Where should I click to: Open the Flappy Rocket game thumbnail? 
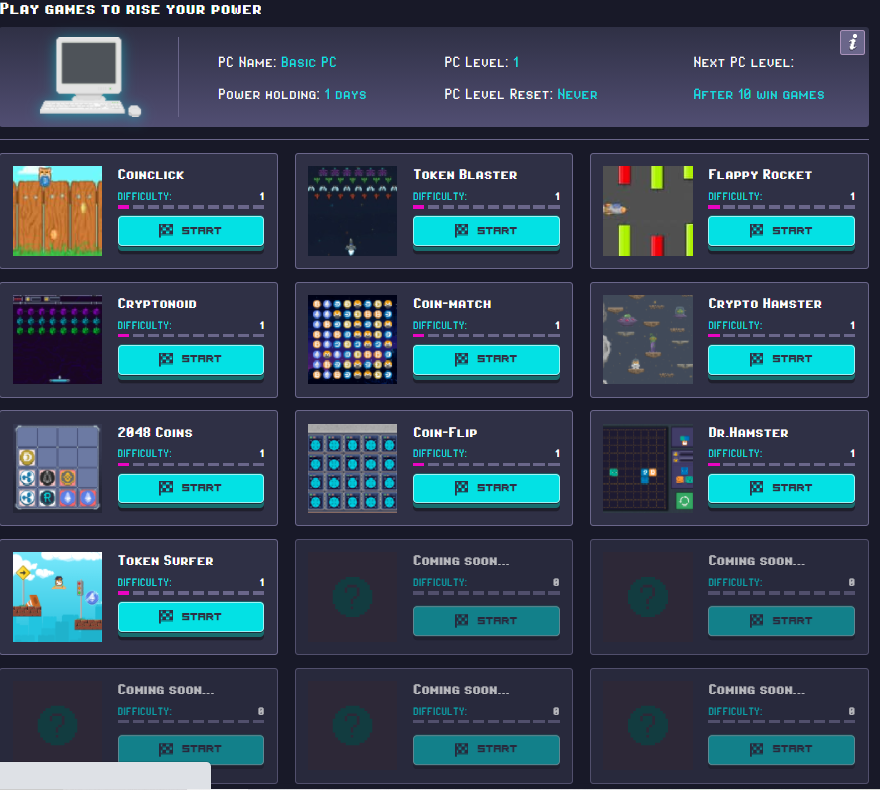tap(648, 211)
